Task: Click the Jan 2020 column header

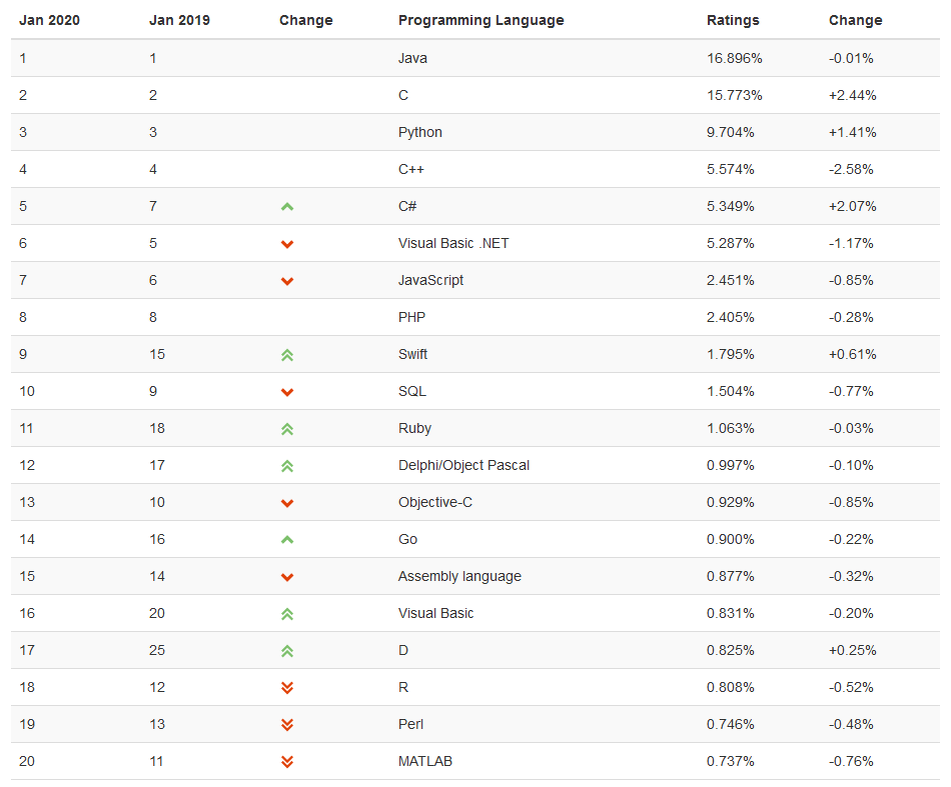Action: pos(50,20)
